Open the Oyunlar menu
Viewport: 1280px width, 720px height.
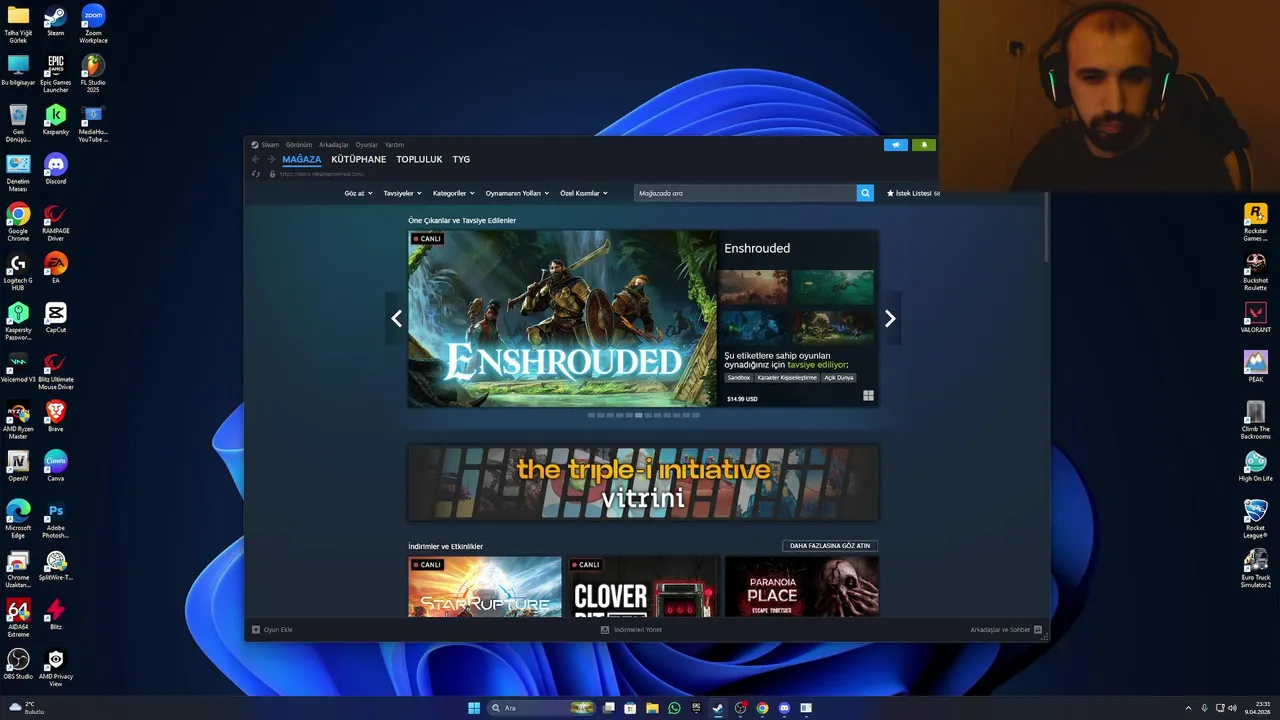click(x=367, y=145)
